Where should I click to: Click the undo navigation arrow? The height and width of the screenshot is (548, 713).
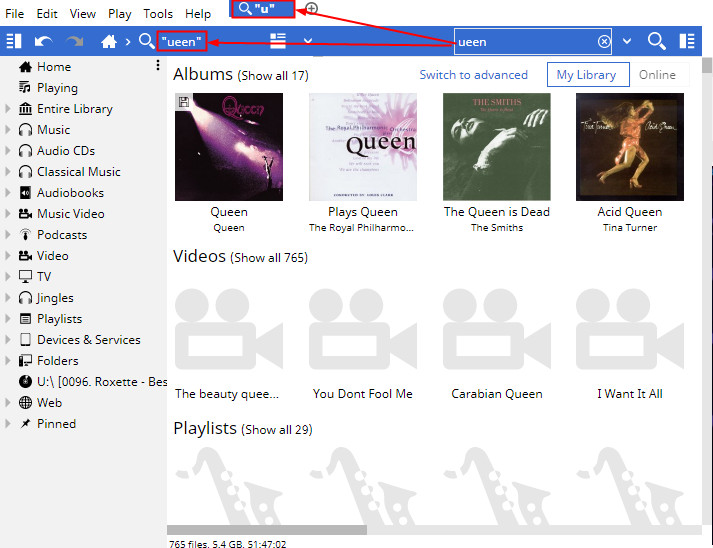pos(43,41)
